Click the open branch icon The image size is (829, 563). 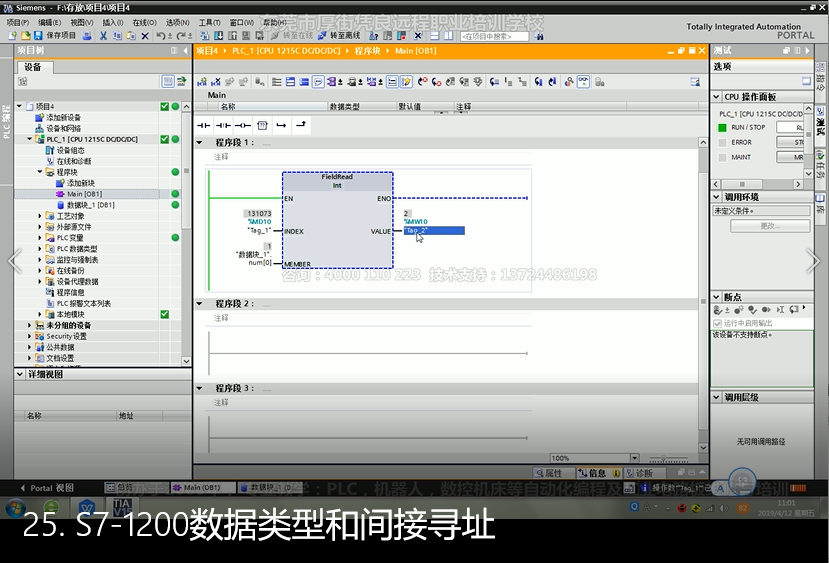(x=281, y=125)
